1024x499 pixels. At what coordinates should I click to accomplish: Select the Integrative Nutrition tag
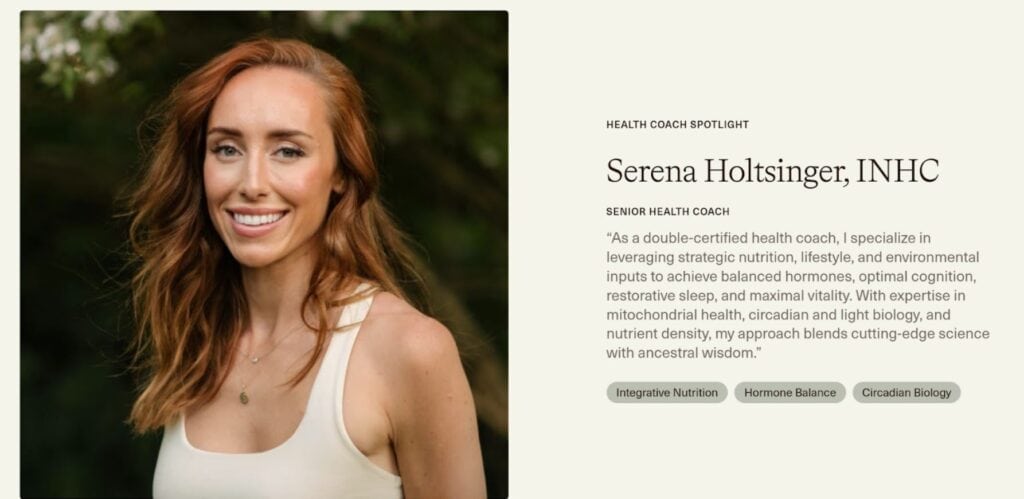667,393
